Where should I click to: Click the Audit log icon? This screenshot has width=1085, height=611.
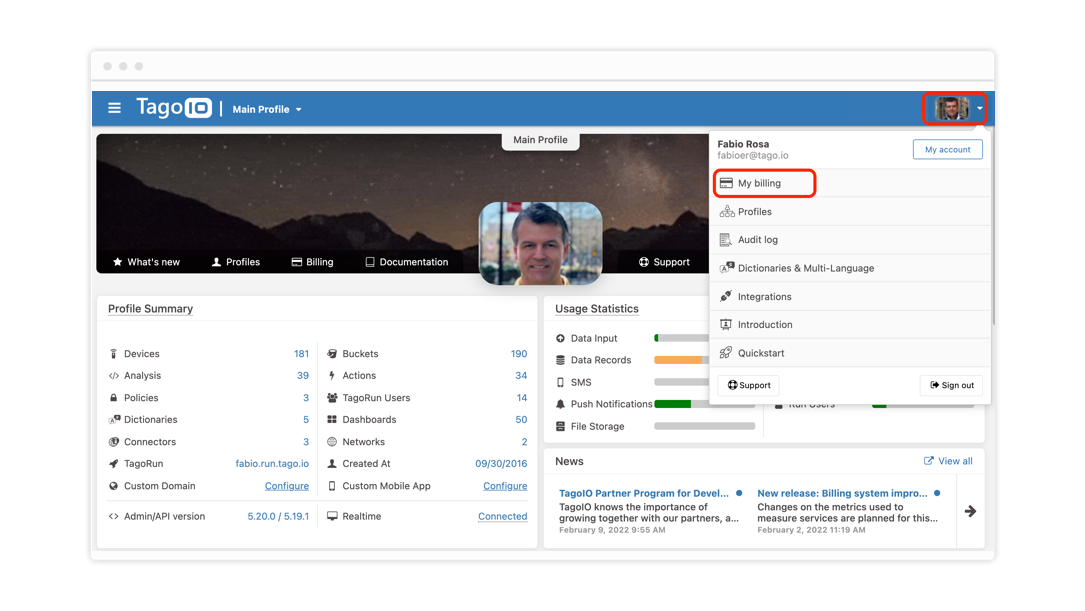(x=725, y=239)
